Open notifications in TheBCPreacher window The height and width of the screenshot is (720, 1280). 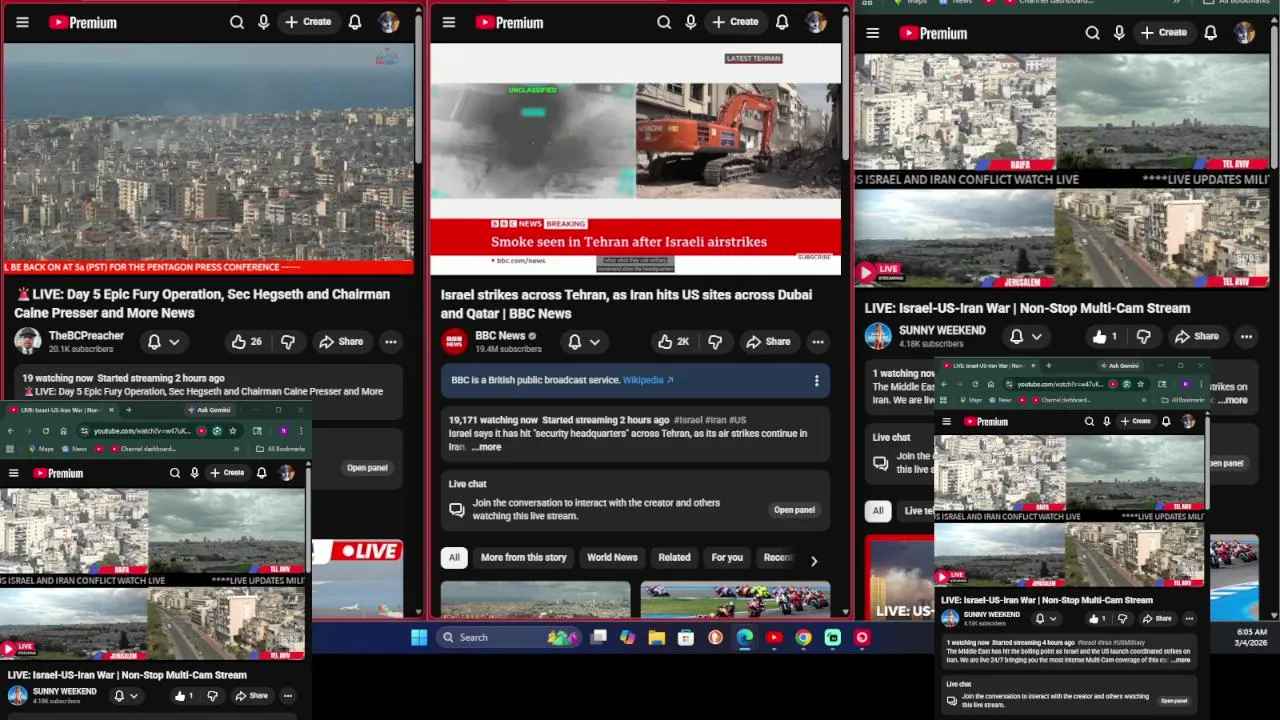click(x=355, y=22)
